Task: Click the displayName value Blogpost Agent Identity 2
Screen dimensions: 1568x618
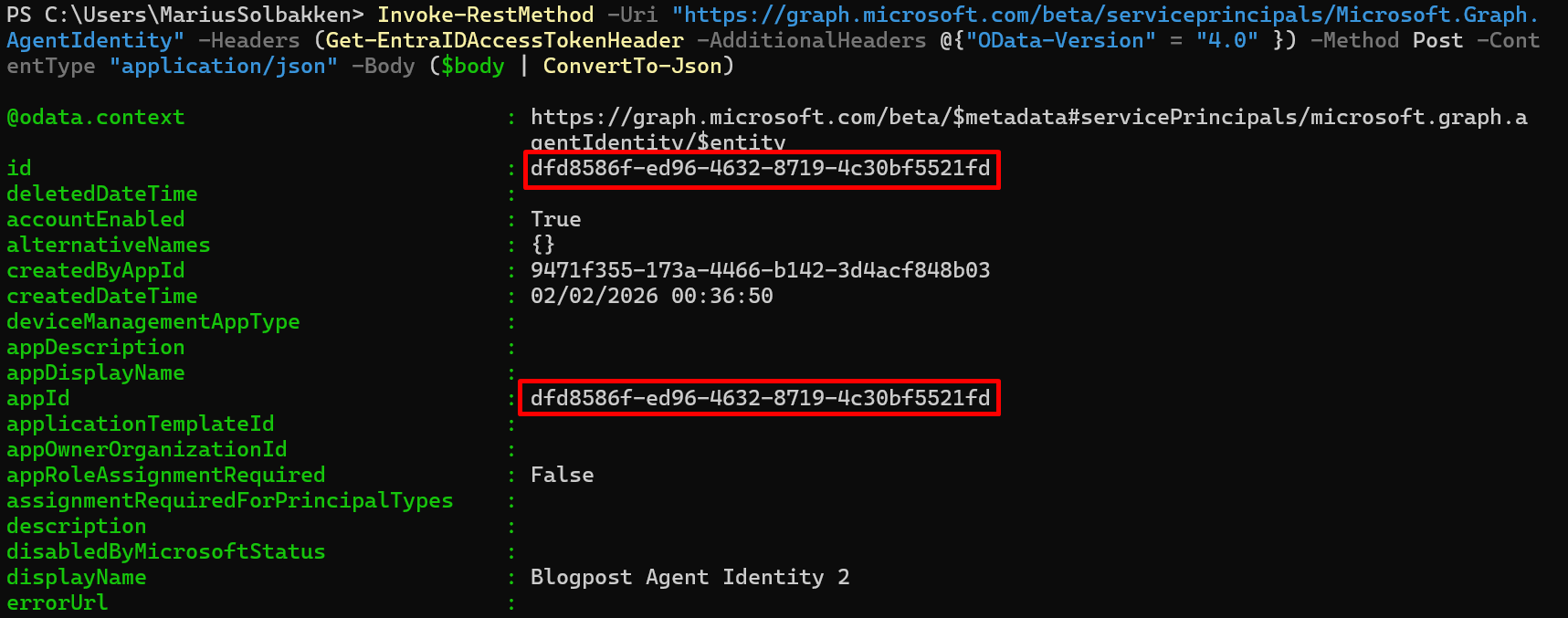Action: [689, 578]
